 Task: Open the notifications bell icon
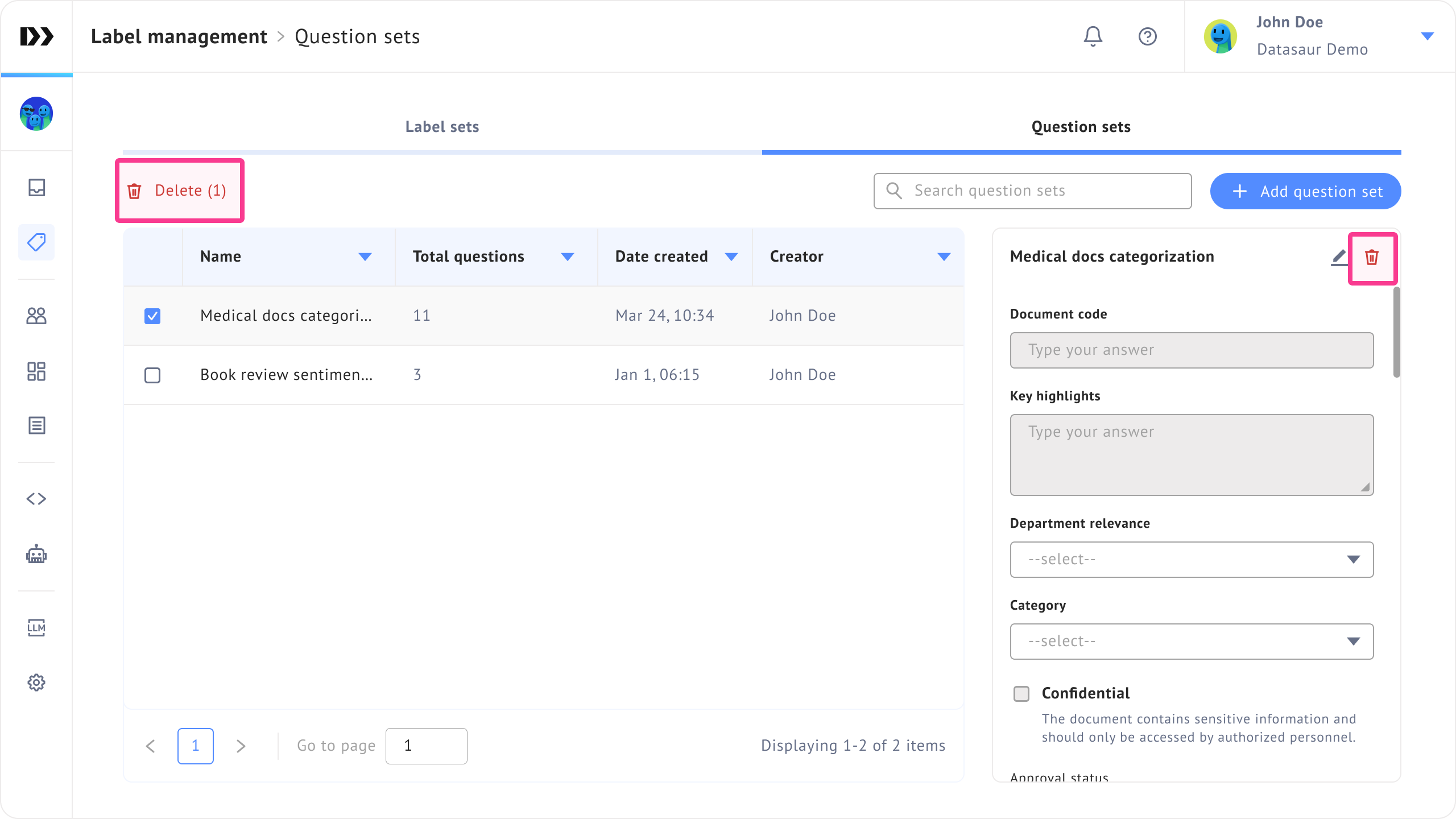1093,36
